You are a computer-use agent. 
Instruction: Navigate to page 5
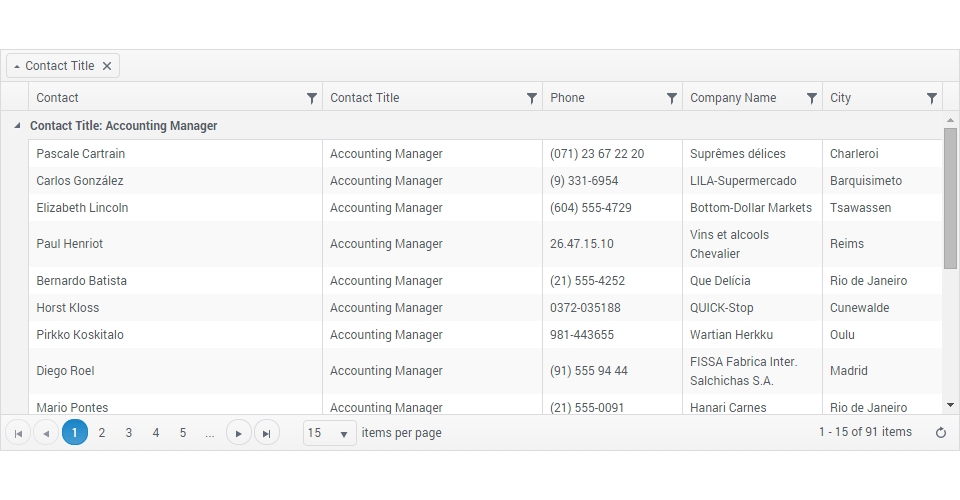183,433
